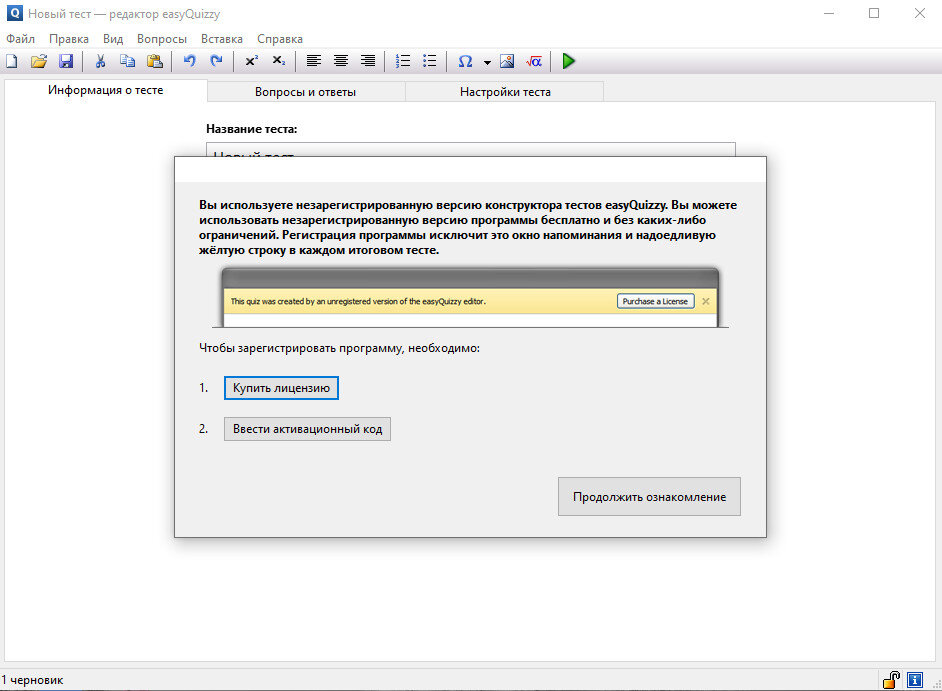
Task: Insert special symbol Omega icon
Action: coord(465,61)
